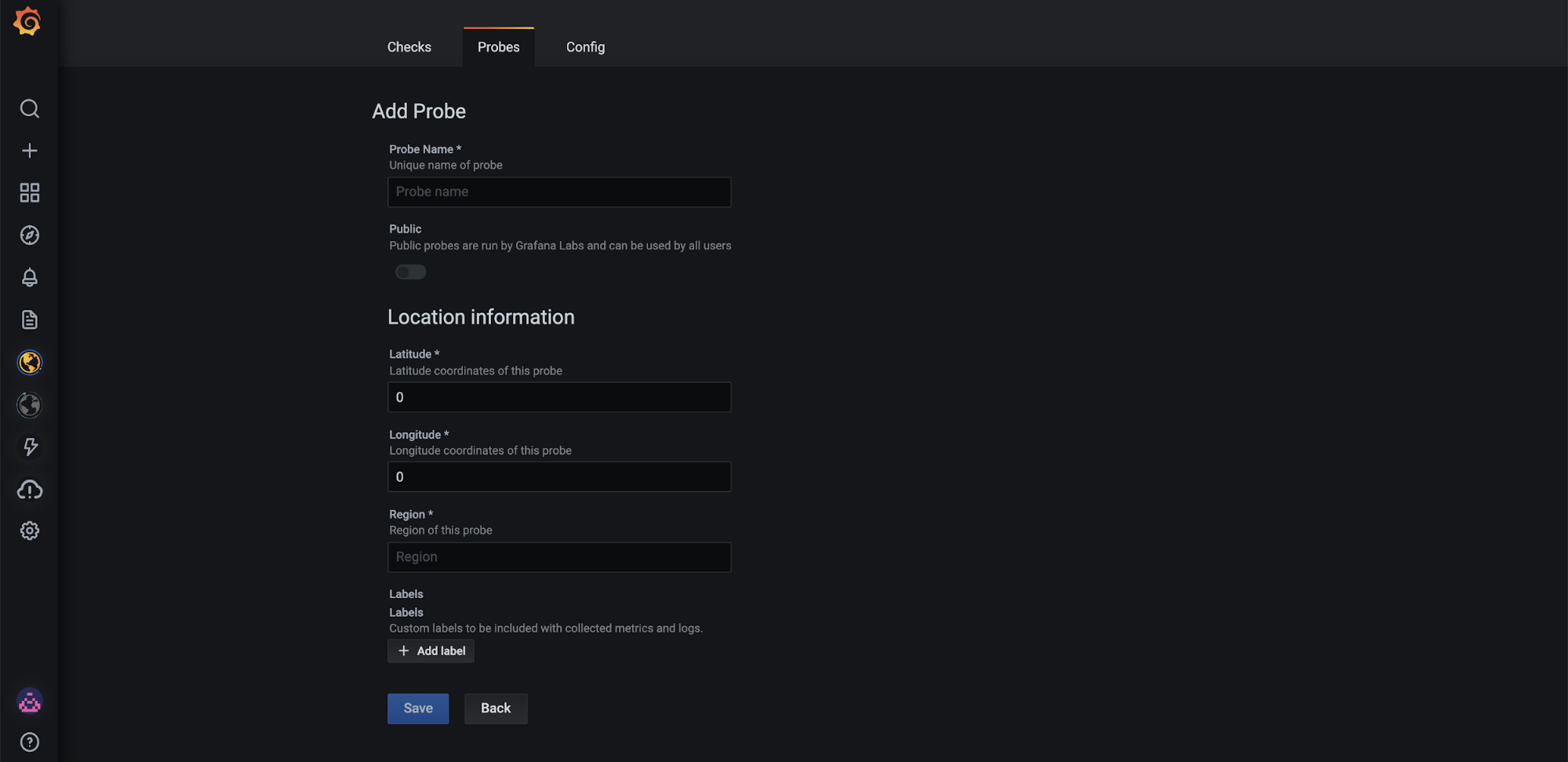Image resolution: width=1568 pixels, height=762 pixels.
Task: Click the blue Save button
Action: [418, 709]
